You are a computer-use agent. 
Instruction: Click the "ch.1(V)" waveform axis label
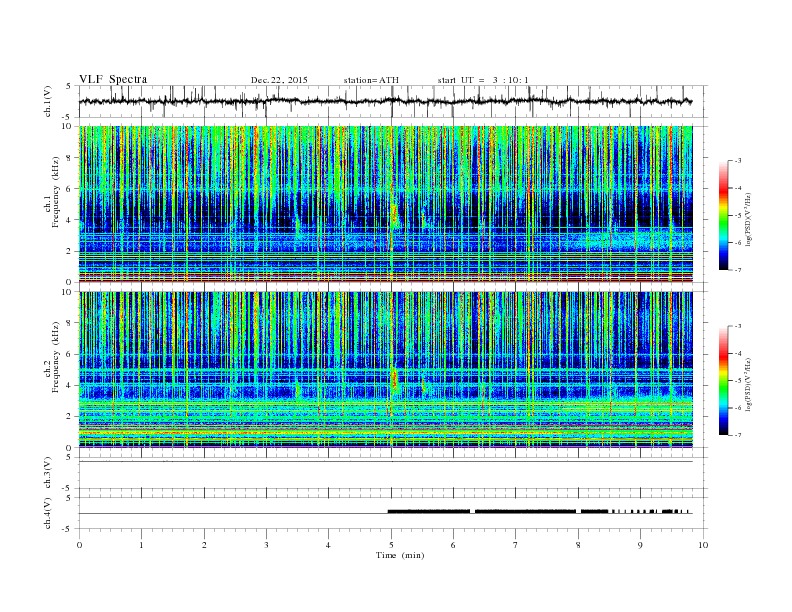[48, 101]
